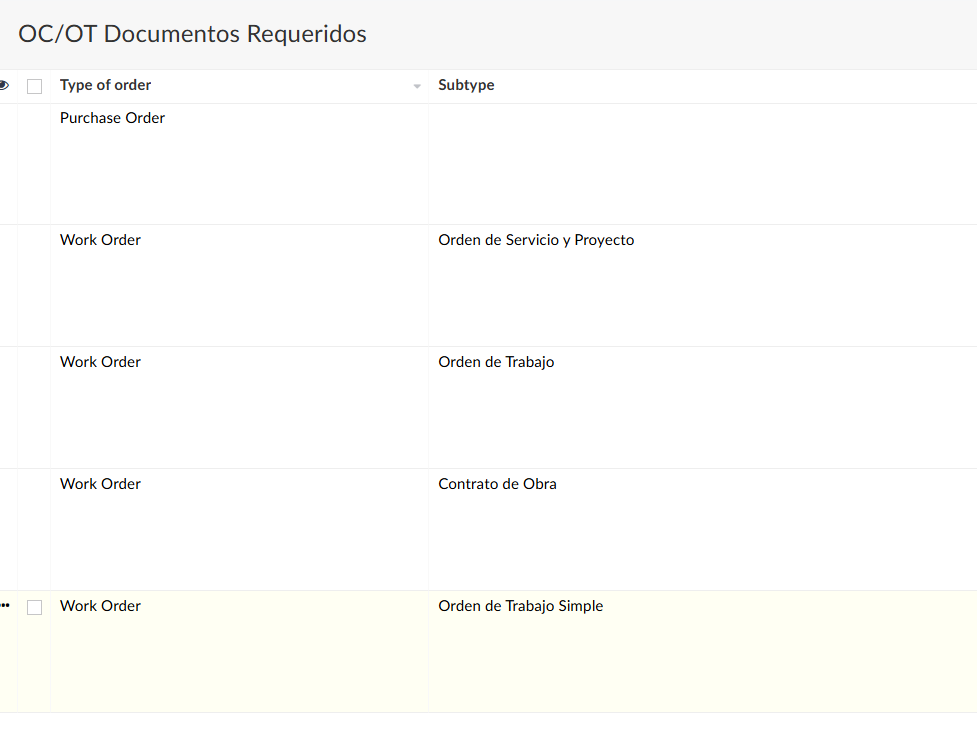Viewport: 977px width, 753px height.
Task: Select the Orden de Trabajo subtype in third row
Action: pyautogui.click(x=496, y=362)
